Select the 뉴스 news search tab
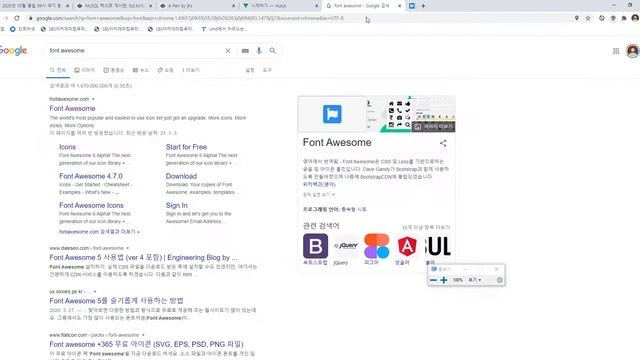 coord(141,70)
